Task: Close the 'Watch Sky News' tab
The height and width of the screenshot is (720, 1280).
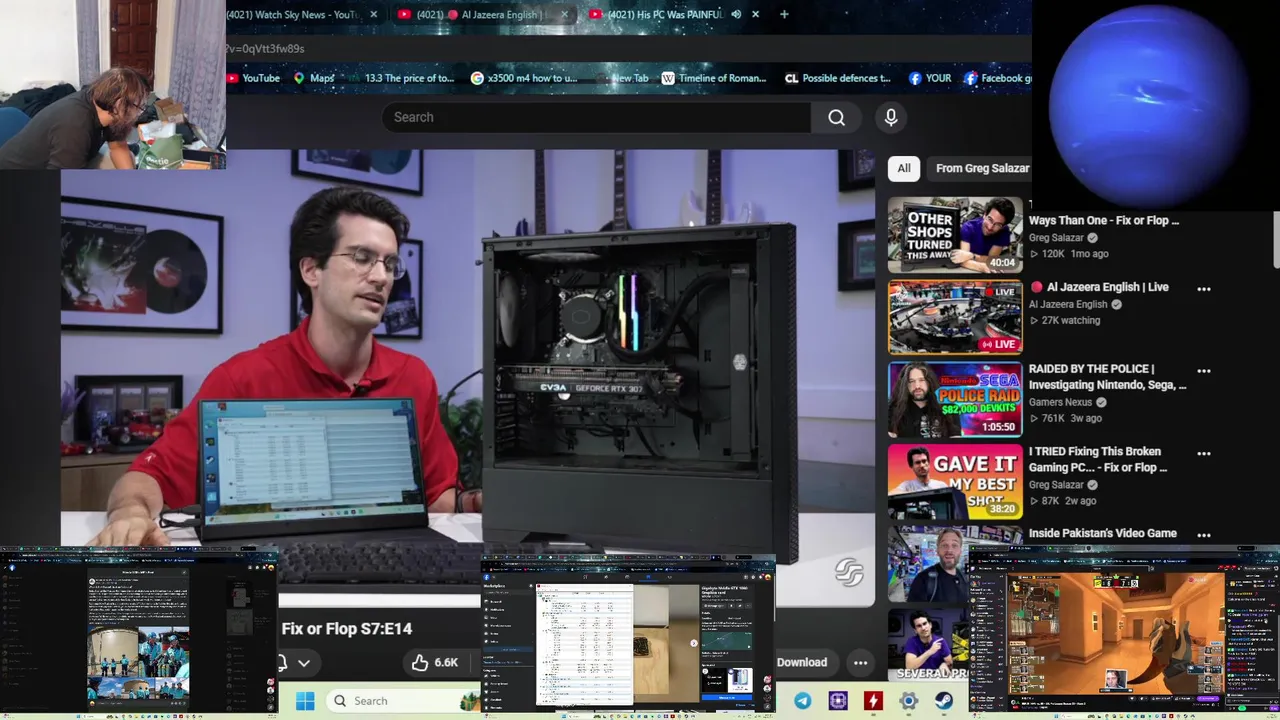Action: pyautogui.click(x=374, y=14)
